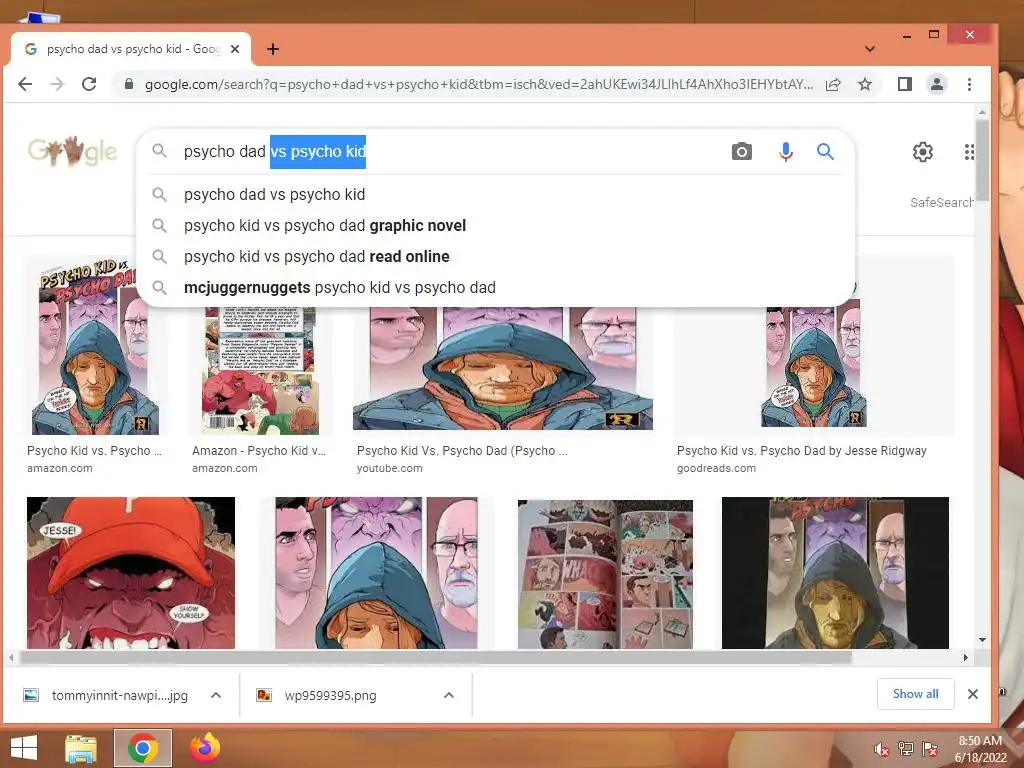Open the dark-background hooded cover image
Viewport: 1024px width, 768px height.
[x=835, y=573]
